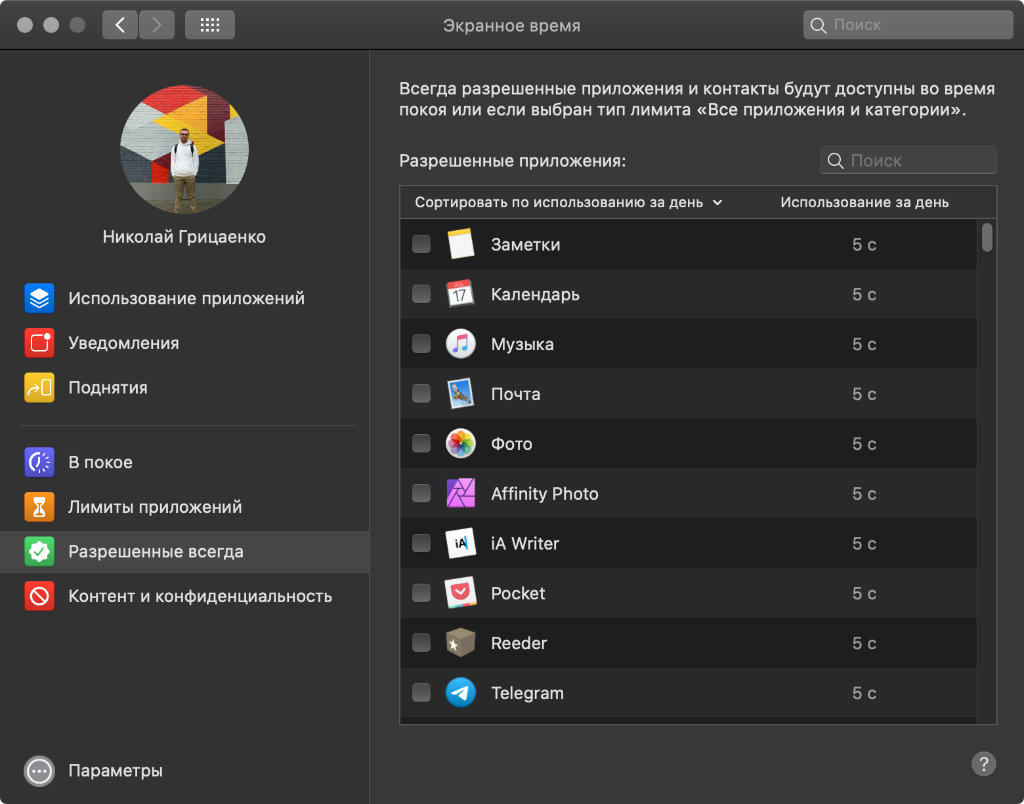
Task: Click the title bar search field
Action: (x=908, y=25)
